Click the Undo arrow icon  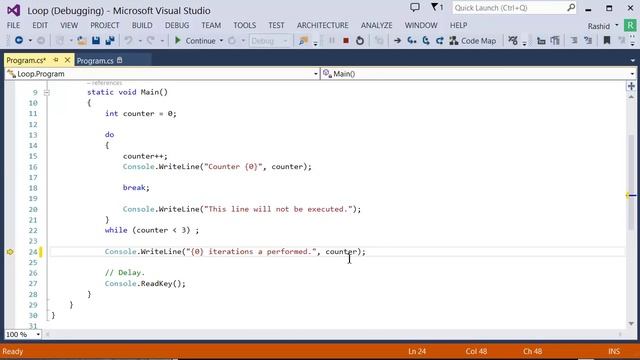tap(129, 40)
